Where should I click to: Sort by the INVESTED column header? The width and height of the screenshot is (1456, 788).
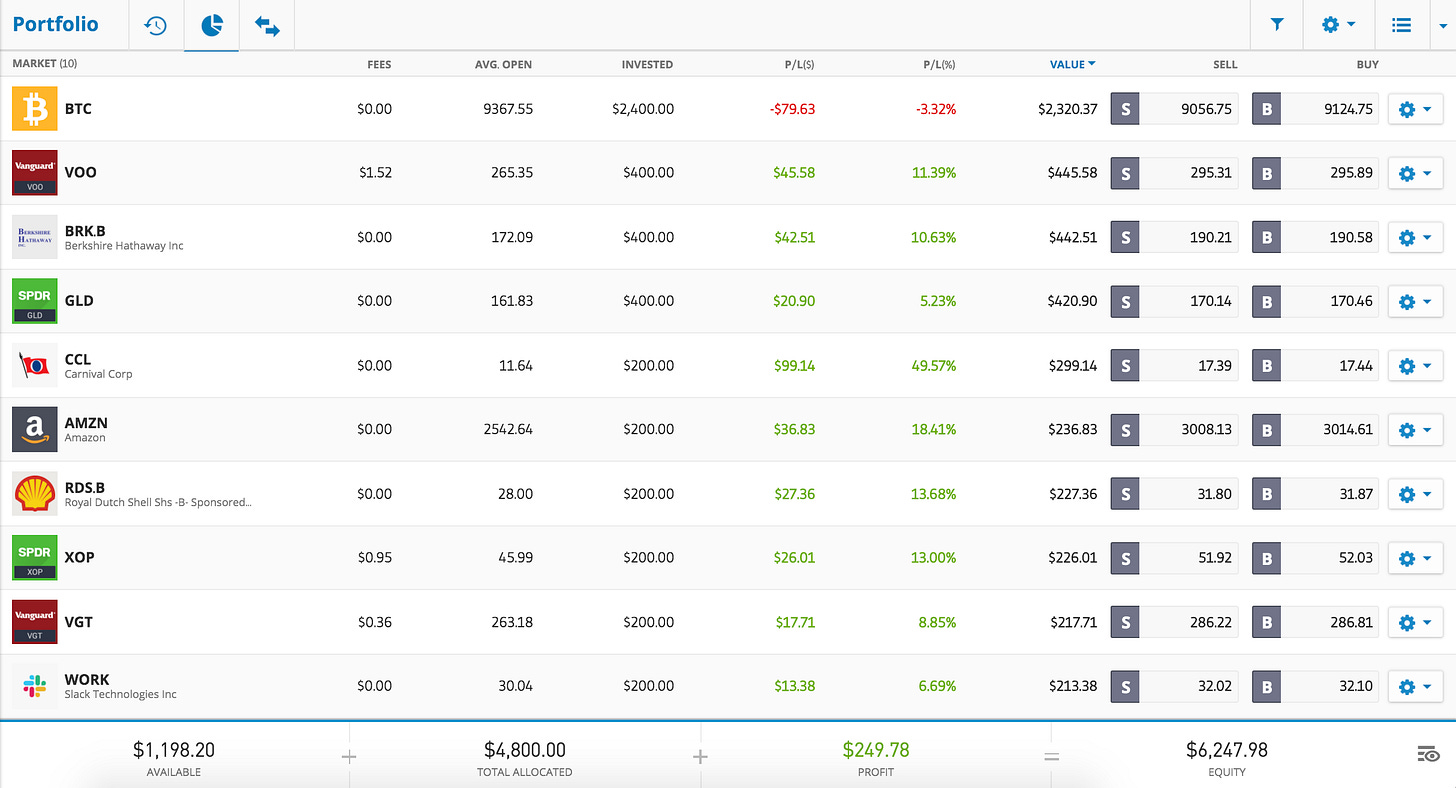point(647,64)
